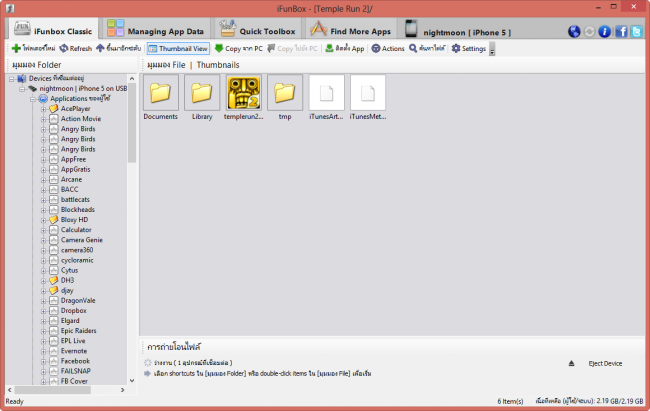Click the green Copy from PC button

239,49
